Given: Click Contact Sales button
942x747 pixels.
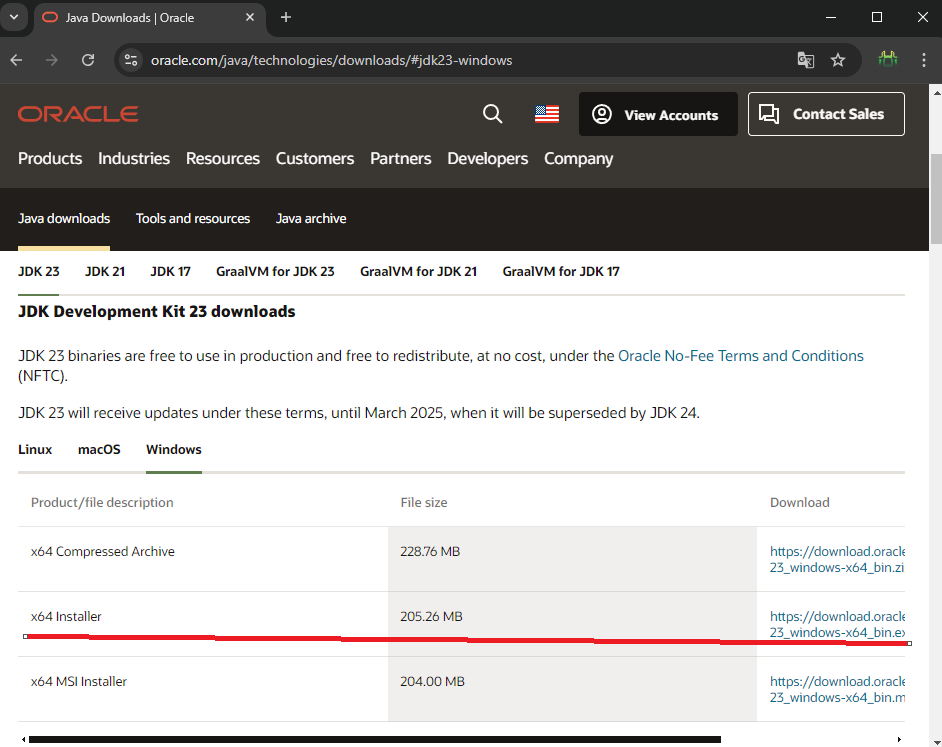Looking at the screenshot, I should pos(826,114).
